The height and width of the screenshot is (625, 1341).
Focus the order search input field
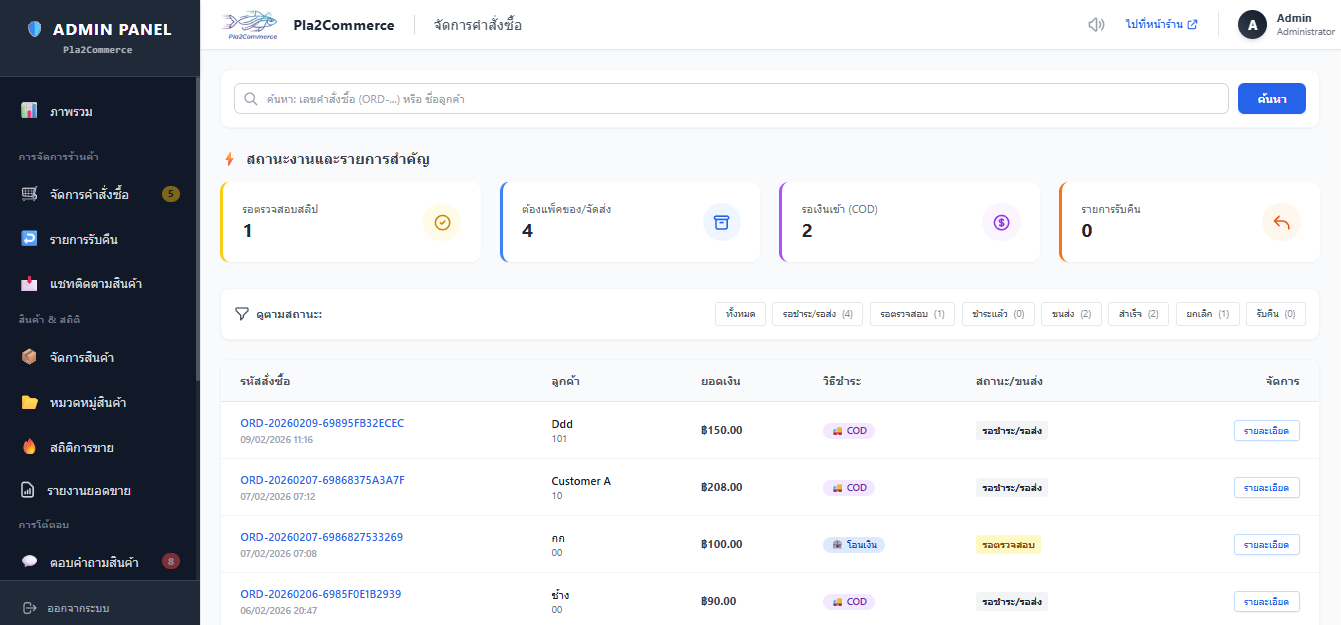coord(731,99)
